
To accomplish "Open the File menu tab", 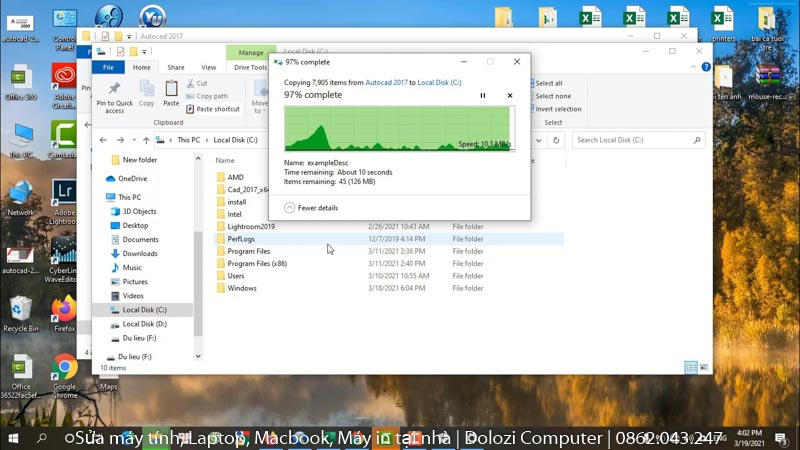I will (108, 67).
